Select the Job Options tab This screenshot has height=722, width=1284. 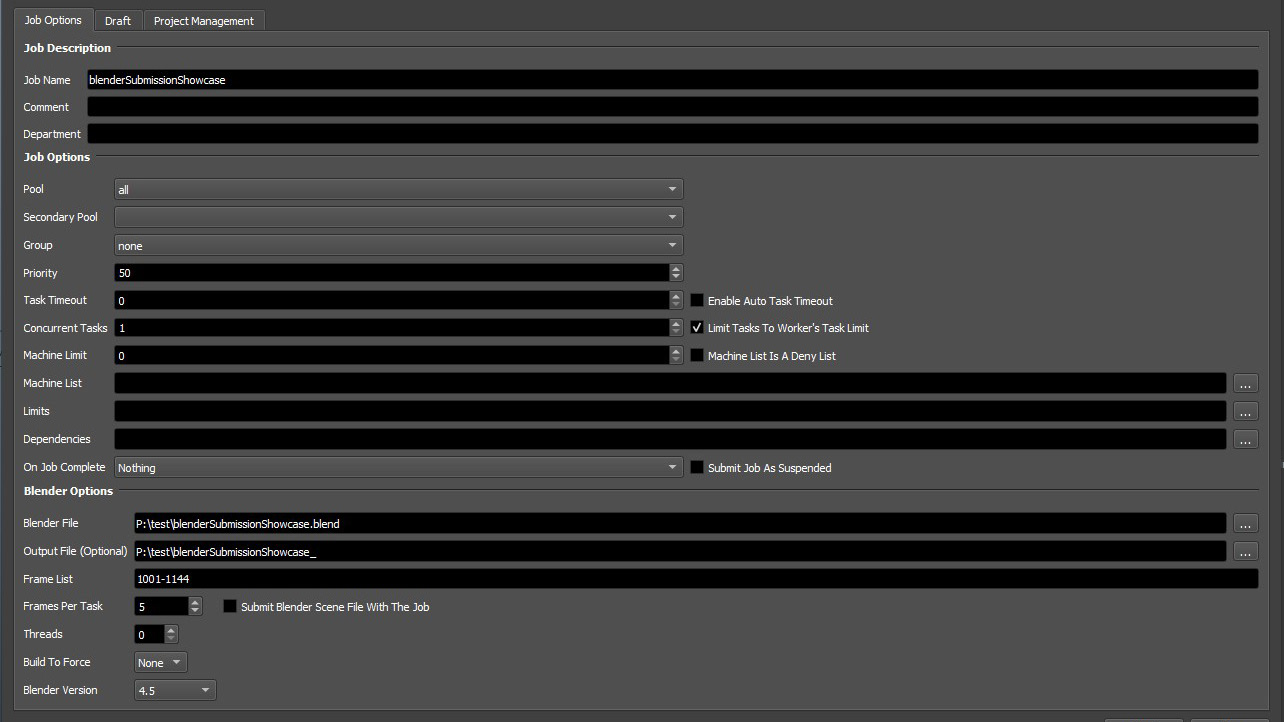[54, 19]
